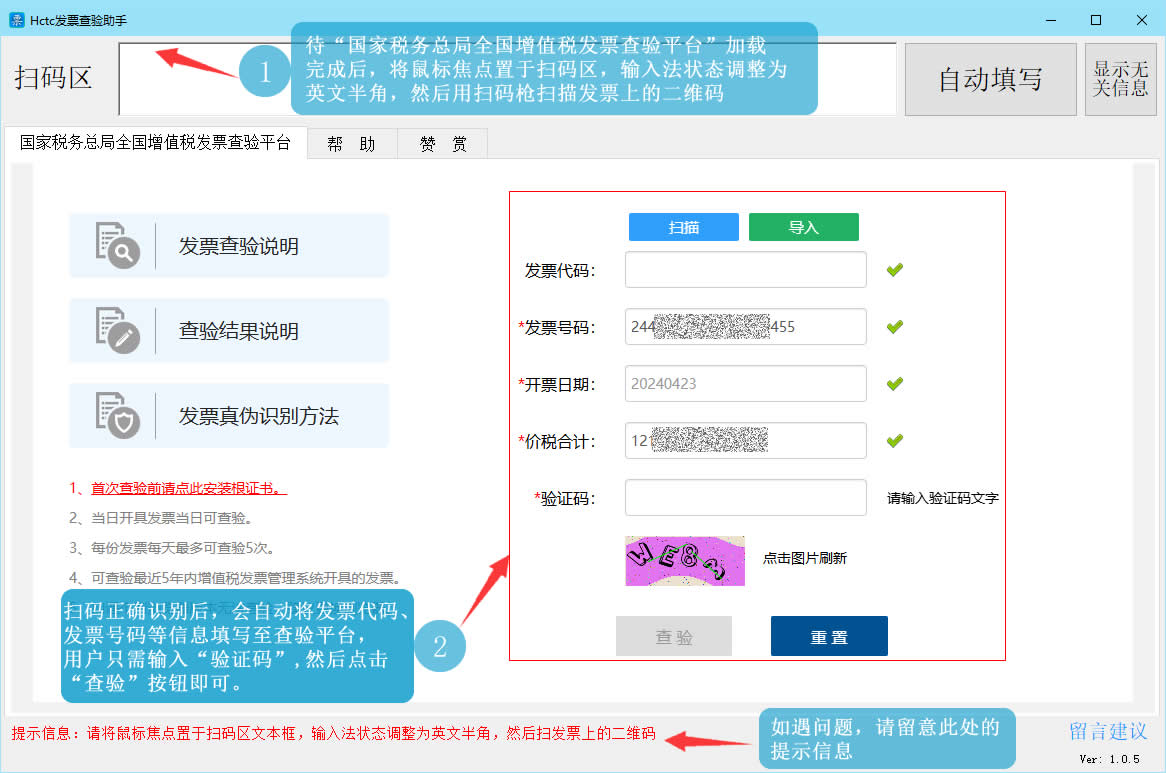Click the 显示无关信息 button
This screenshot has height=773, width=1166.
pos(1121,79)
